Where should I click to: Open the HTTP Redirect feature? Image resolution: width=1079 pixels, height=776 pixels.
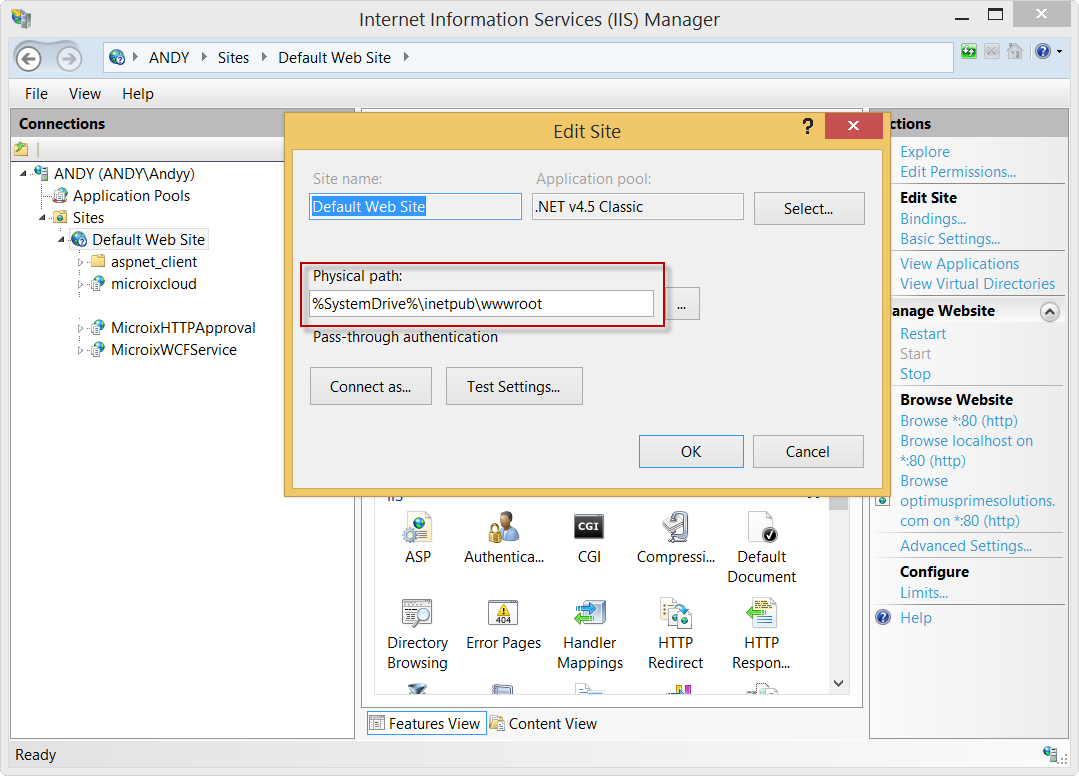pos(676,613)
